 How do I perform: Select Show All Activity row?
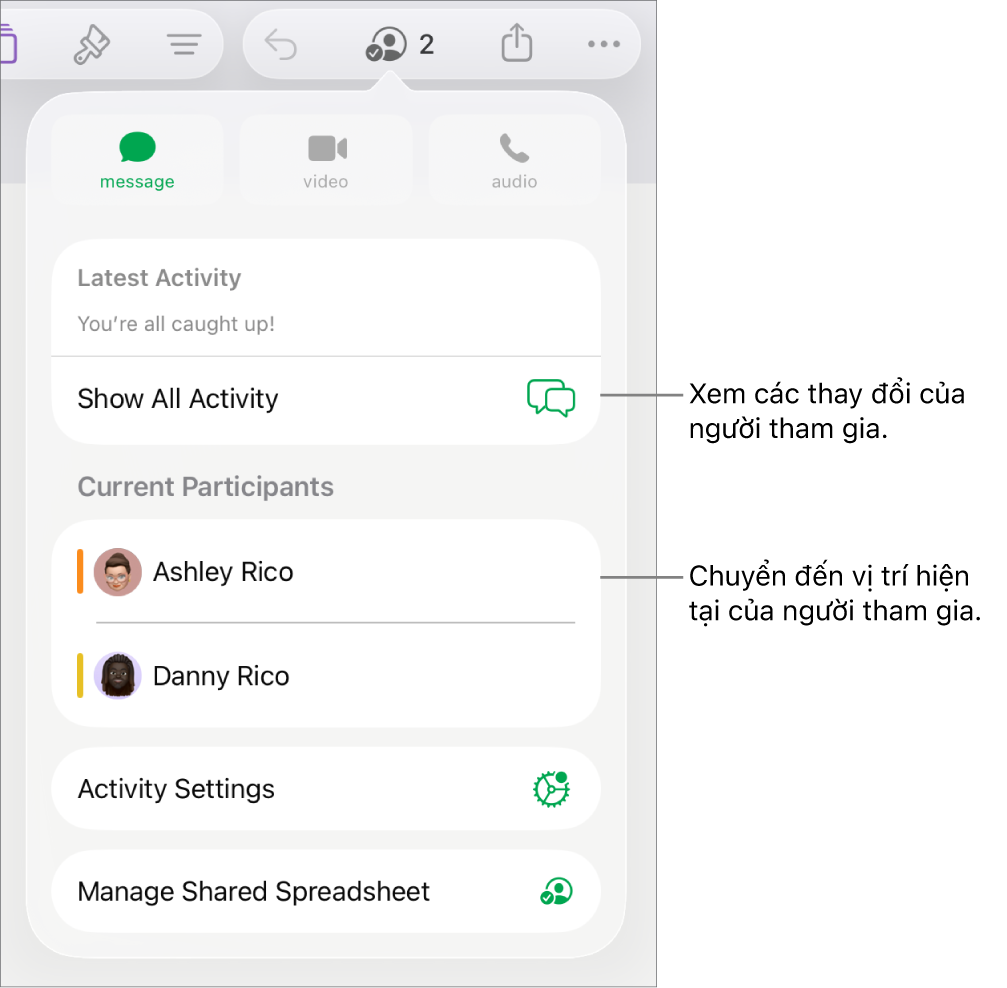tap(326, 399)
